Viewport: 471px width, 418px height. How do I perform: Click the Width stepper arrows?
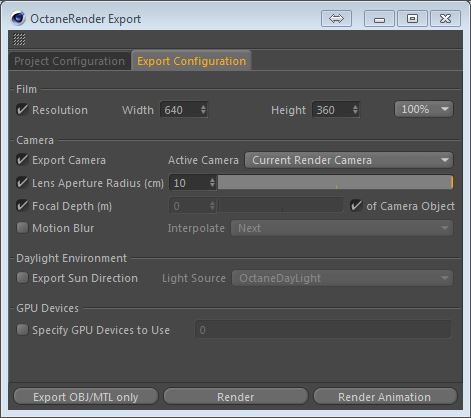coord(203,110)
